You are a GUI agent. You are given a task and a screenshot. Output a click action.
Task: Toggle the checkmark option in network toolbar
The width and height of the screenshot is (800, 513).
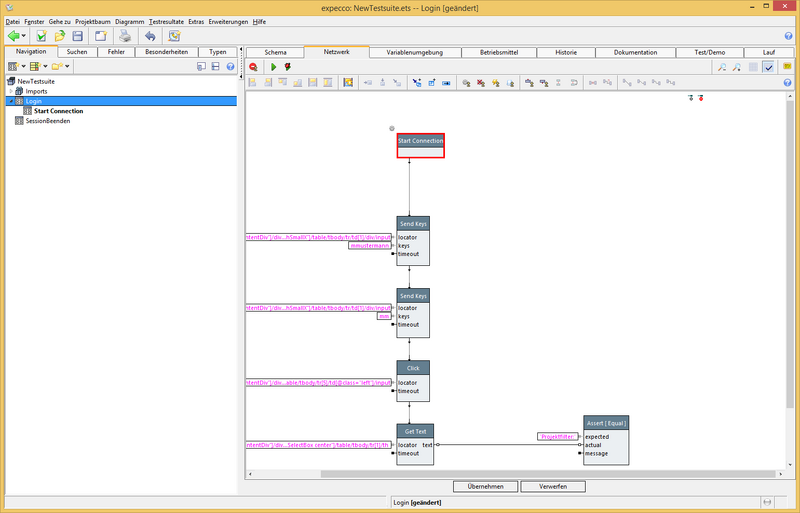[x=768, y=67]
